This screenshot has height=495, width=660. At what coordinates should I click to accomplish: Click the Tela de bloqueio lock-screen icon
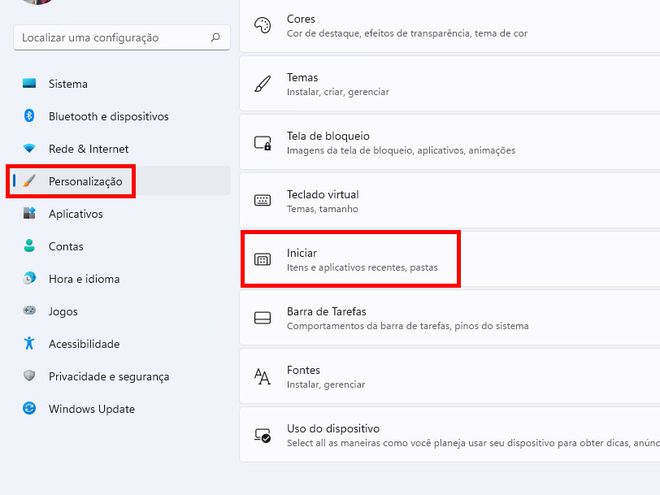263,143
